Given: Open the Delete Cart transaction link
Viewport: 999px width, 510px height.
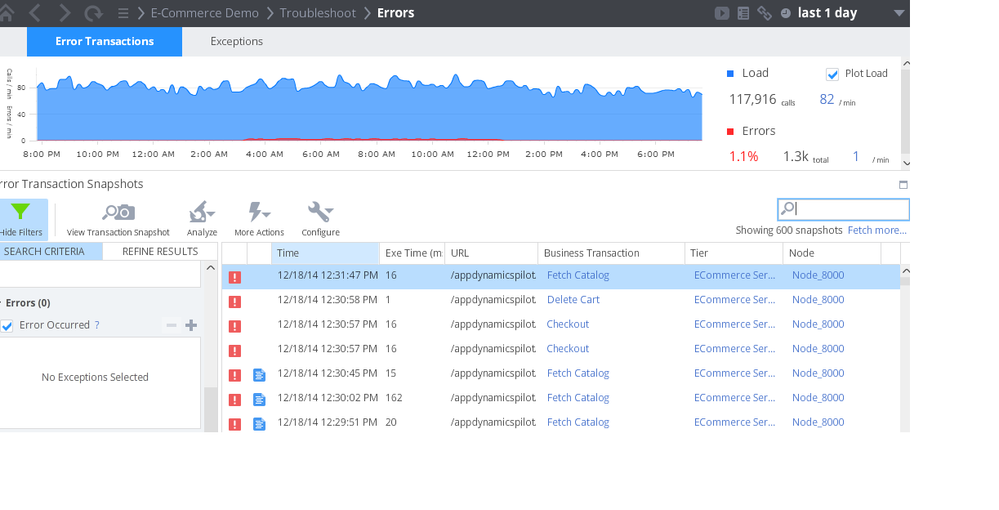Looking at the screenshot, I should [573, 300].
